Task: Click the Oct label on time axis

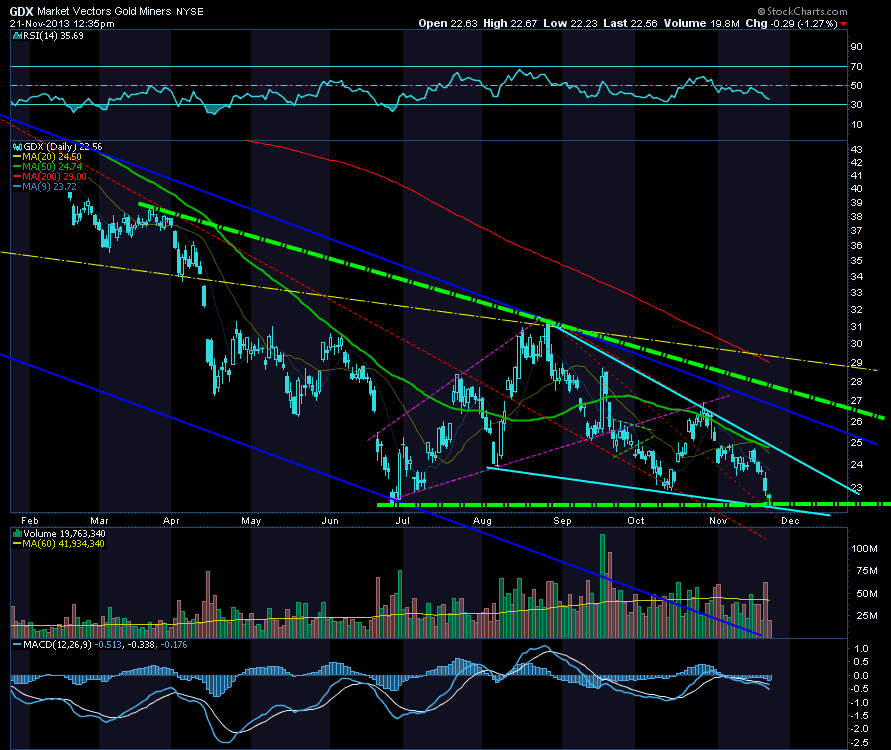Action: pos(636,521)
